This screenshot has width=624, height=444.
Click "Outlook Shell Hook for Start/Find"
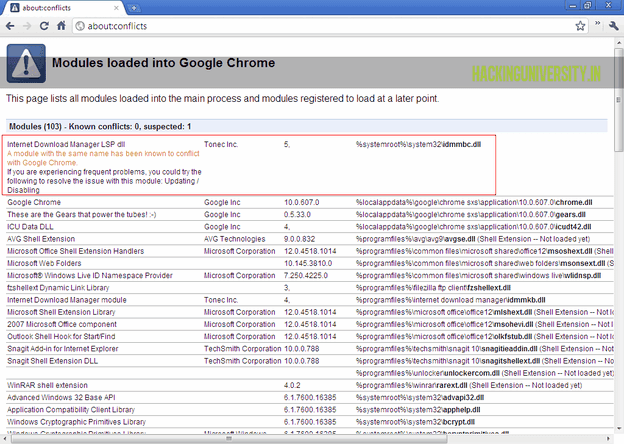(61, 337)
